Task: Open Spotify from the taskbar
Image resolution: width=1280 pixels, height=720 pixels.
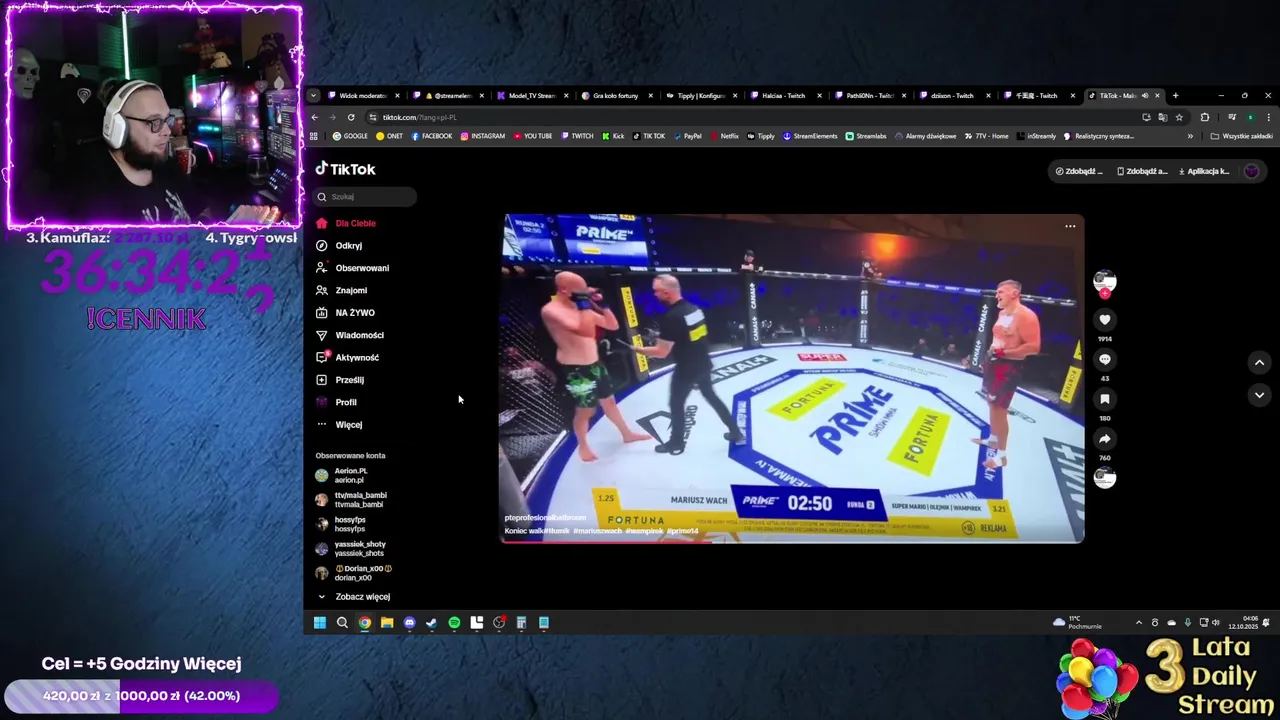Action: tap(454, 623)
